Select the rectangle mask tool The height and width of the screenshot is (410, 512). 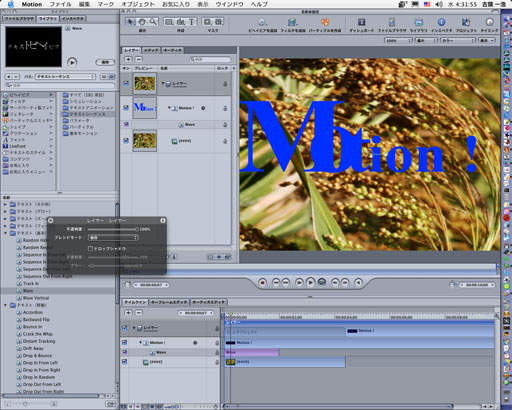207,22
